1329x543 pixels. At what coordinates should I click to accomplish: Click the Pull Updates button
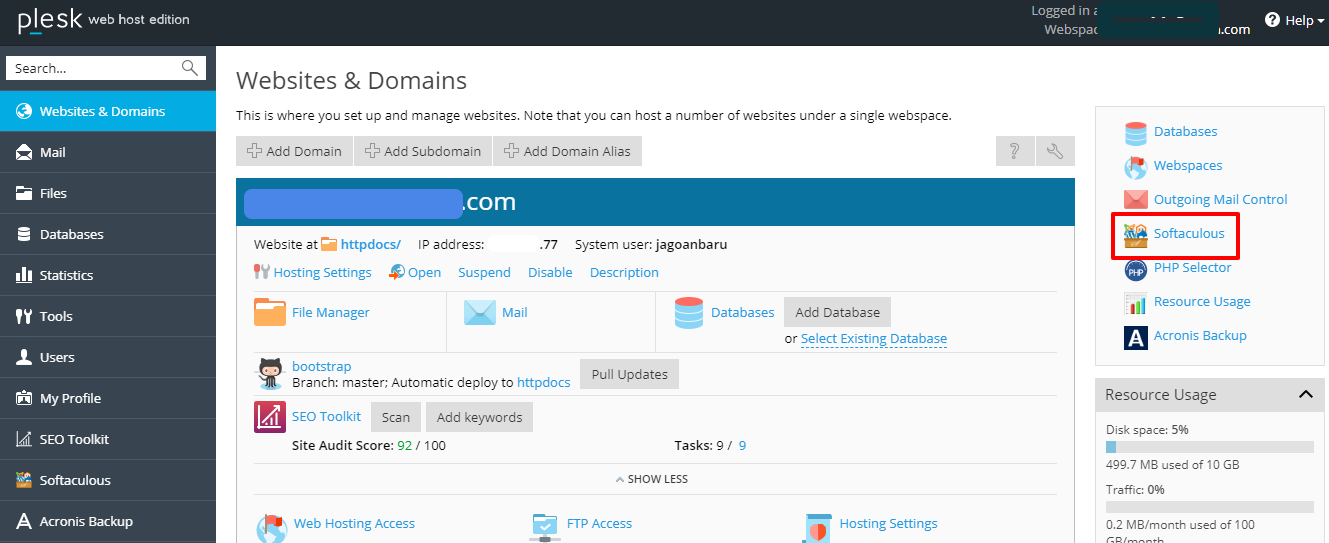[x=629, y=374]
